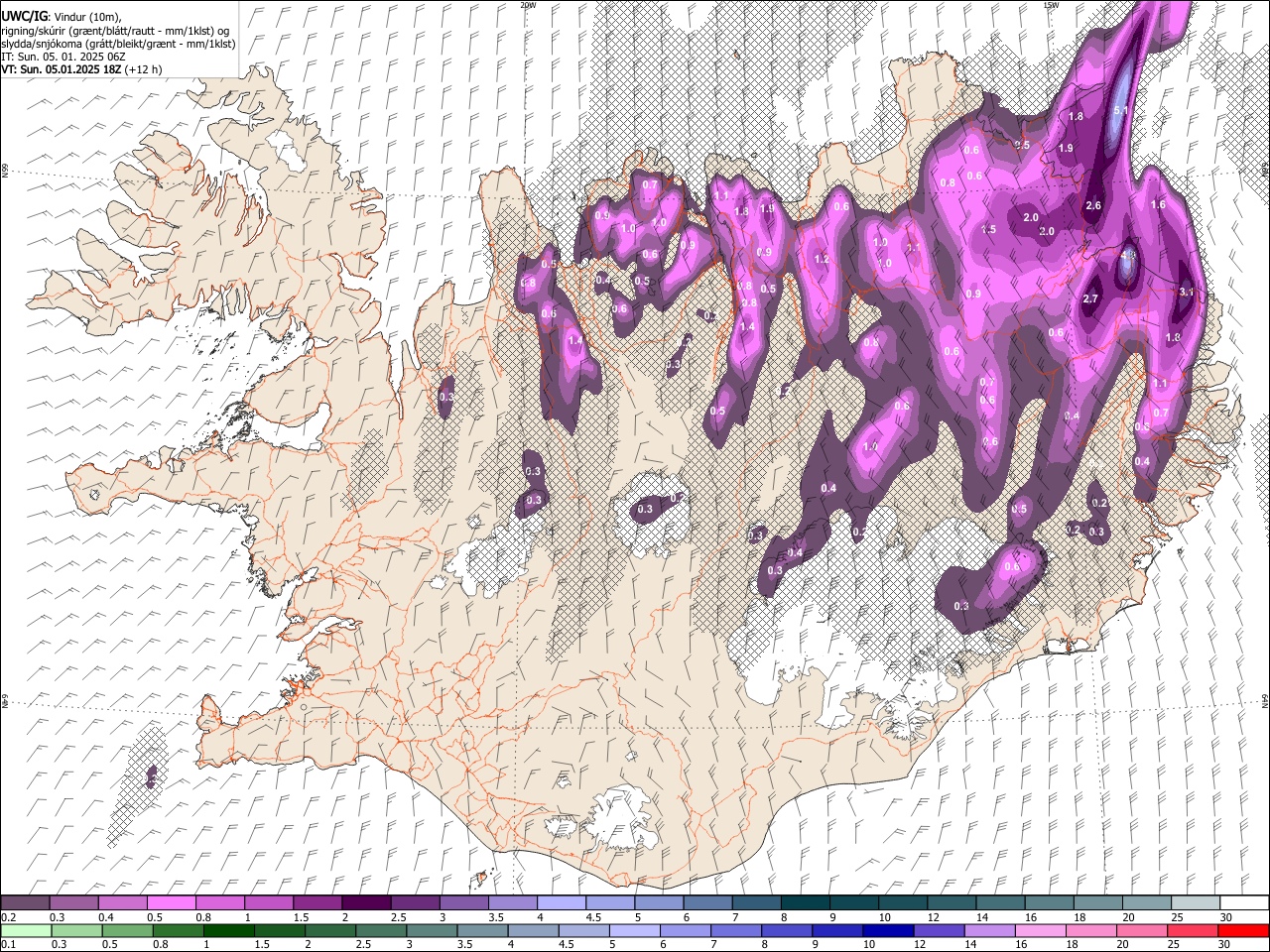Viewport: 1270px width, 952px height.
Task: Select green bottom-row swatch between 0.5 and 0.8
Action: tap(127, 930)
